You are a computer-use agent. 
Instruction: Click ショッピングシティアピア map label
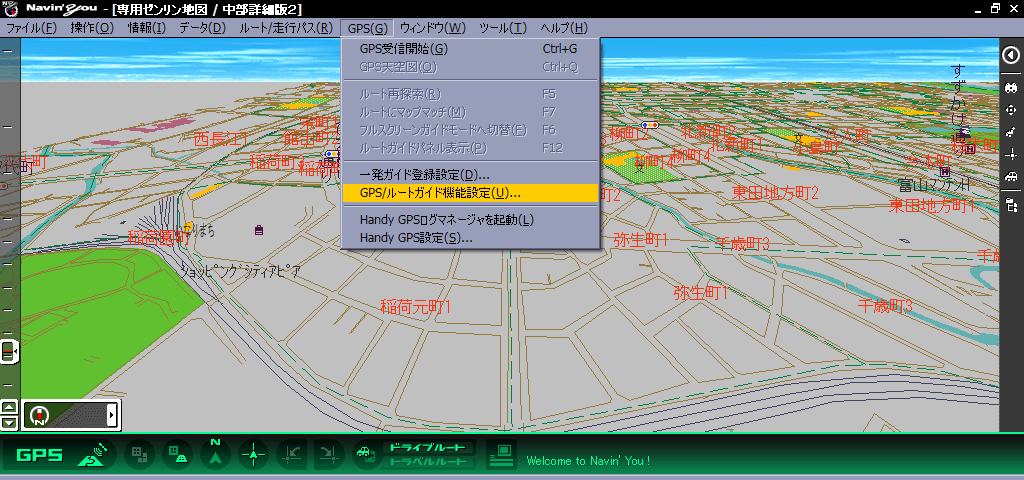(x=240, y=271)
